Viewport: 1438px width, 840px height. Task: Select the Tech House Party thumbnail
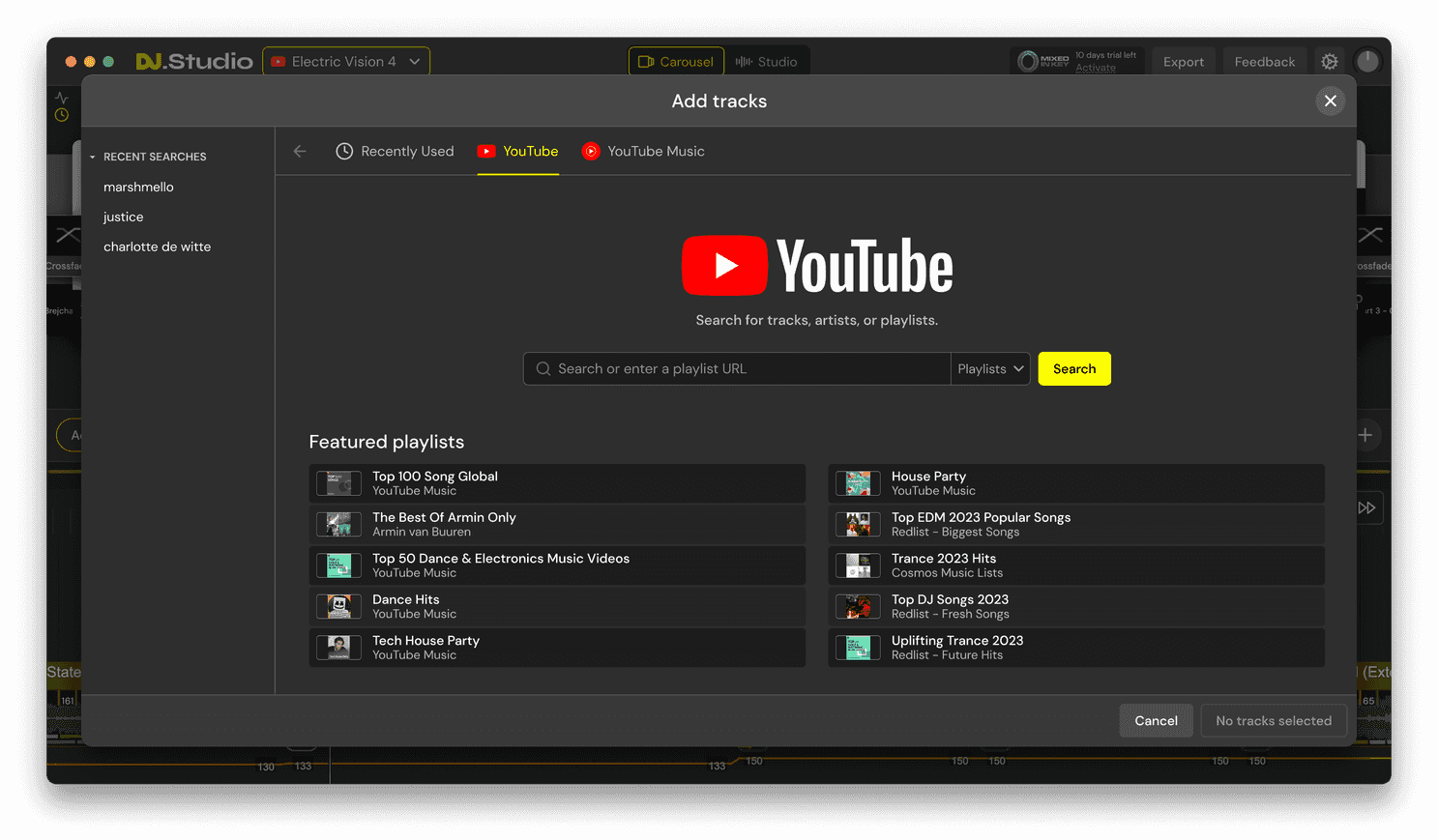[338, 648]
